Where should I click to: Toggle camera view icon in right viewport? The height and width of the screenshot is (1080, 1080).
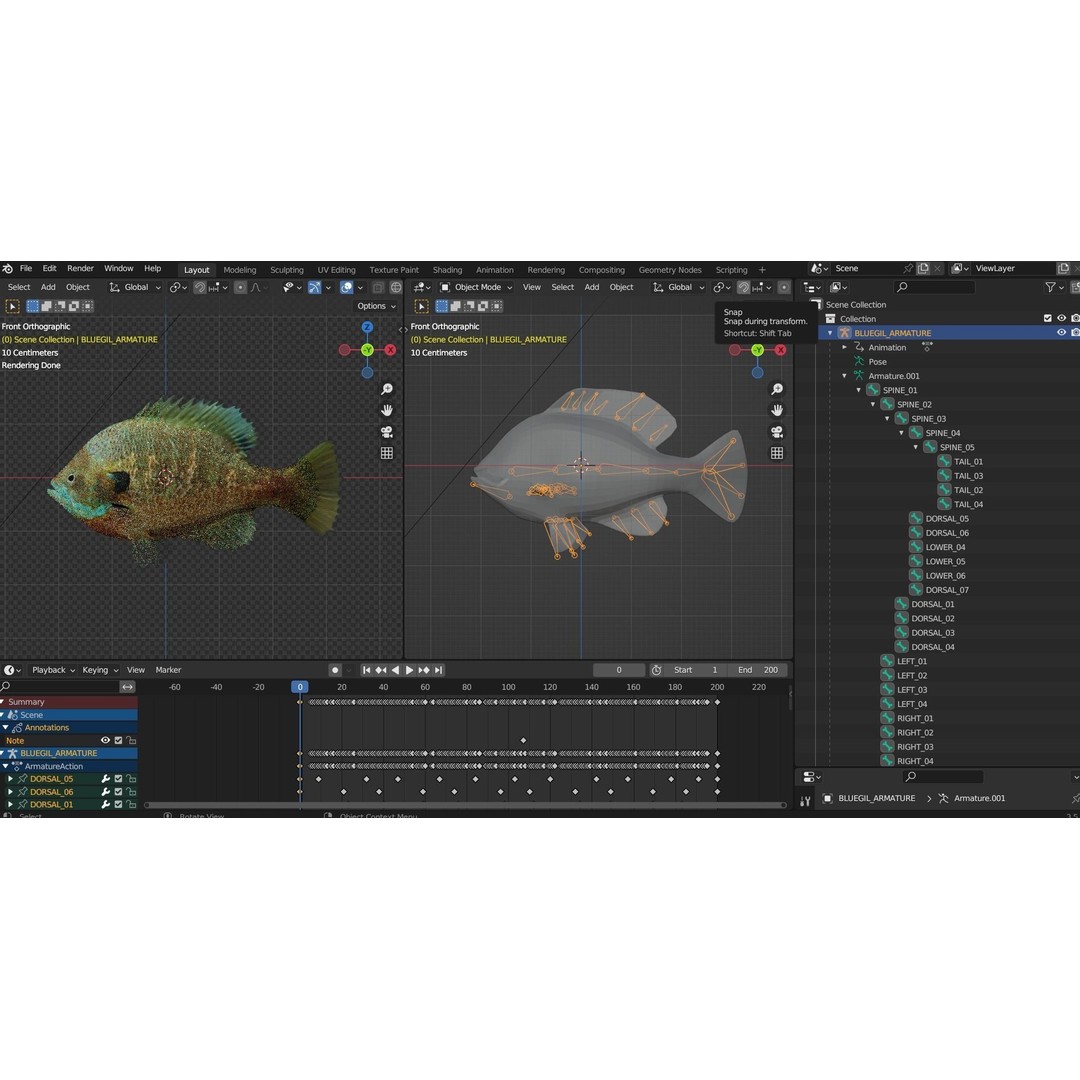pyautogui.click(x=777, y=432)
